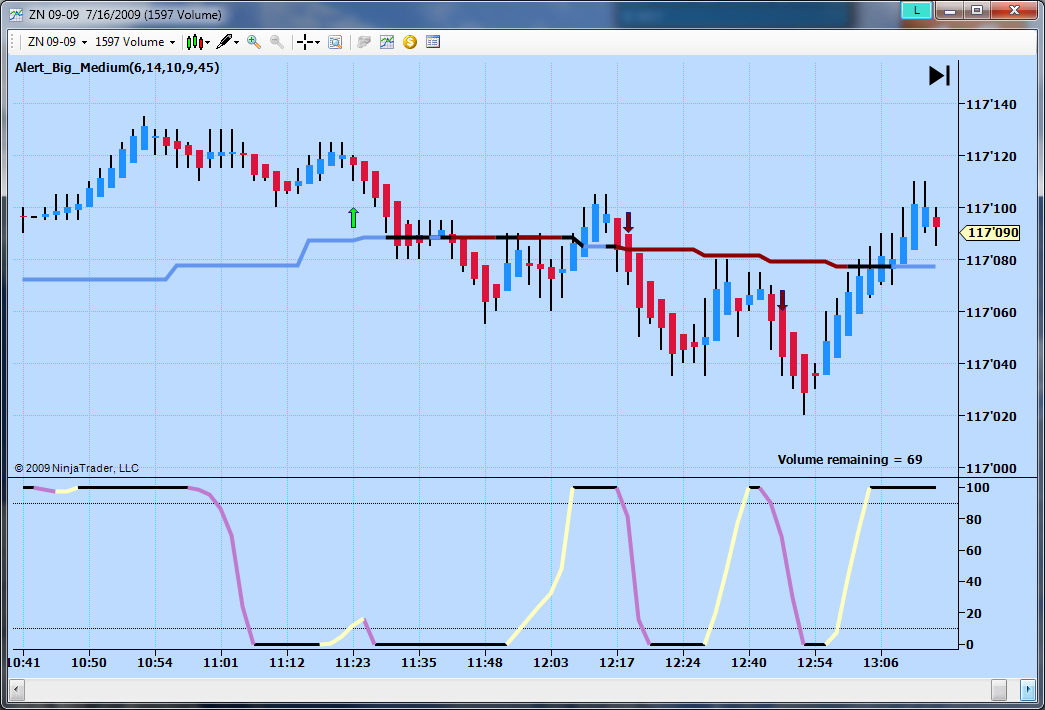Image resolution: width=1045 pixels, height=710 pixels.
Task: Select the crosshair cursor tool
Action: click(x=305, y=42)
